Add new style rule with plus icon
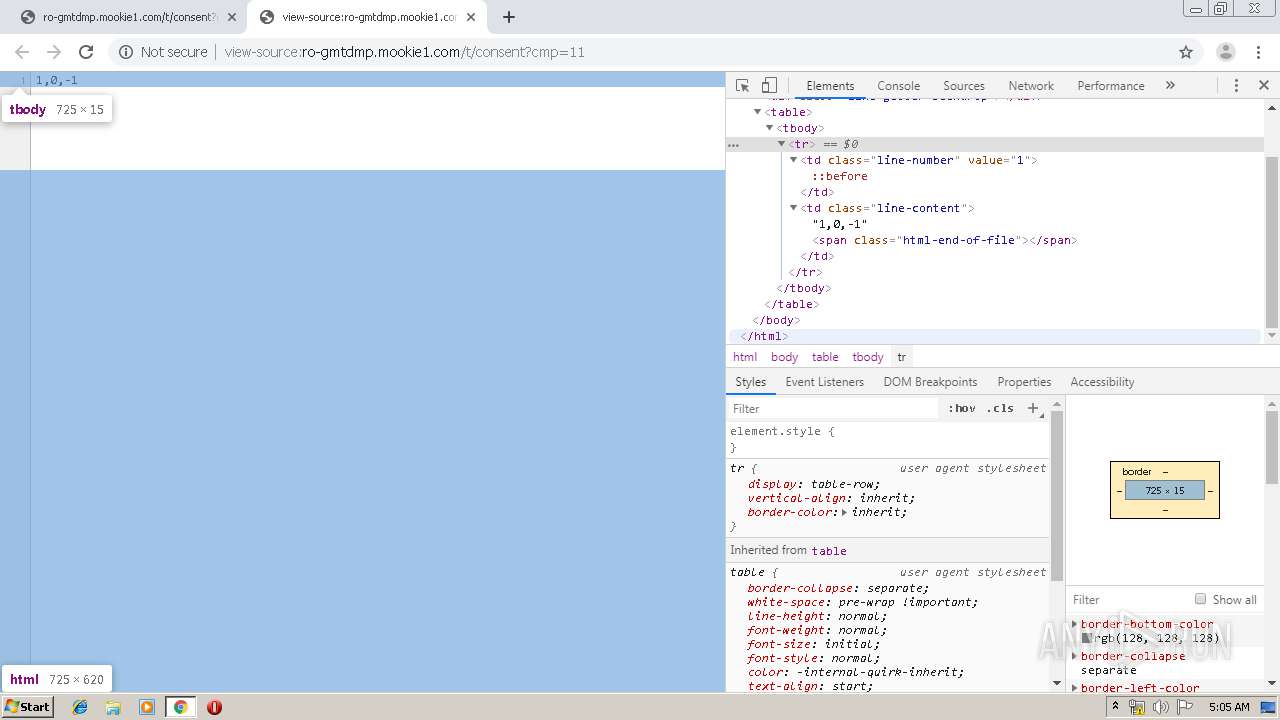The height and width of the screenshot is (720, 1280). click(1033, 408)
